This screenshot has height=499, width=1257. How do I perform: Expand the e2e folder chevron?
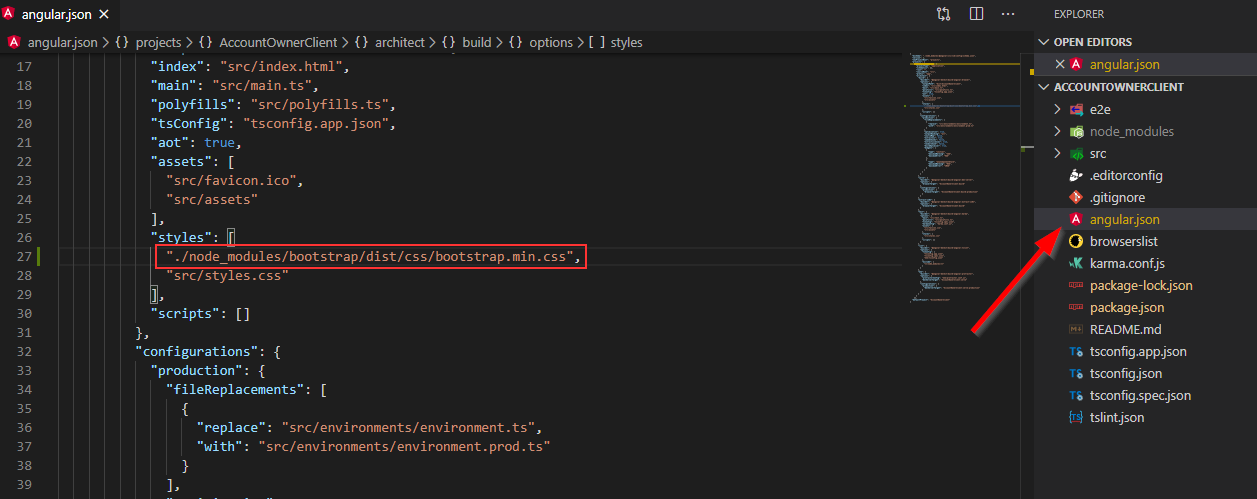(1059, 109)
